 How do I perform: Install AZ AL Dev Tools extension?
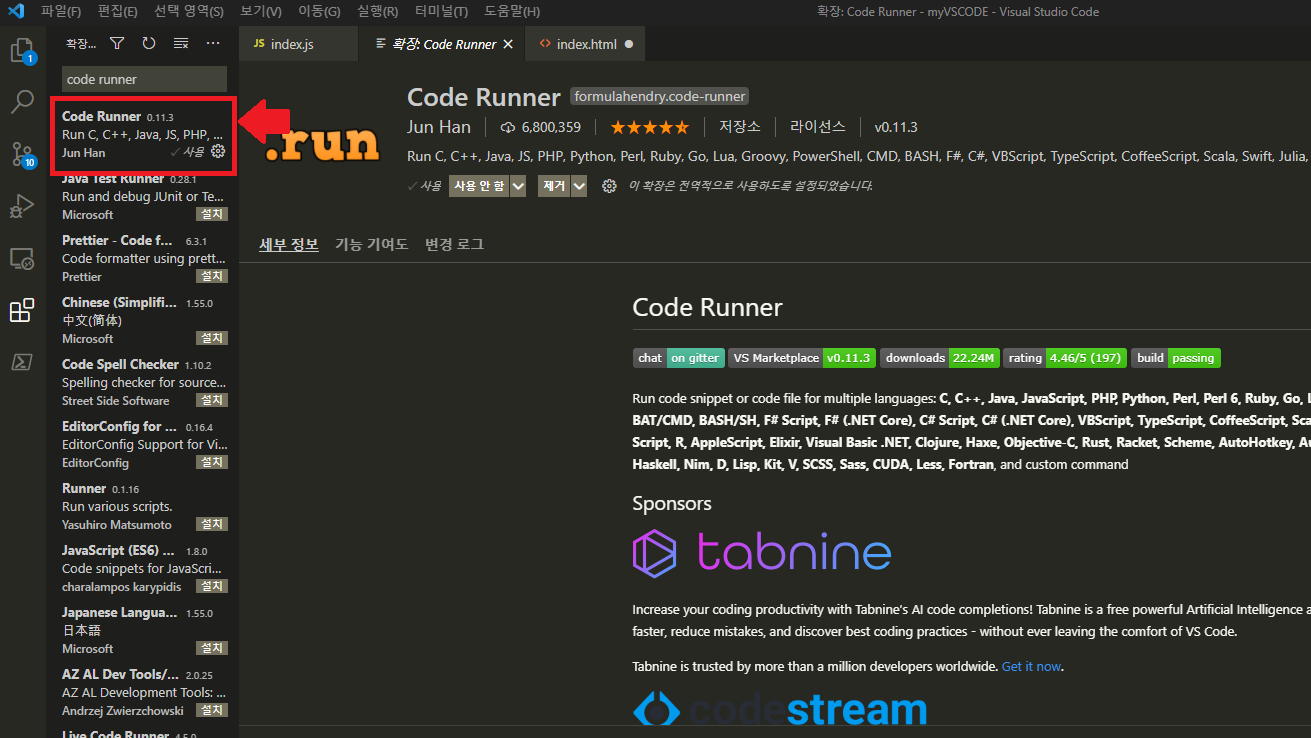pyautogui.click(x=212, y=711)
